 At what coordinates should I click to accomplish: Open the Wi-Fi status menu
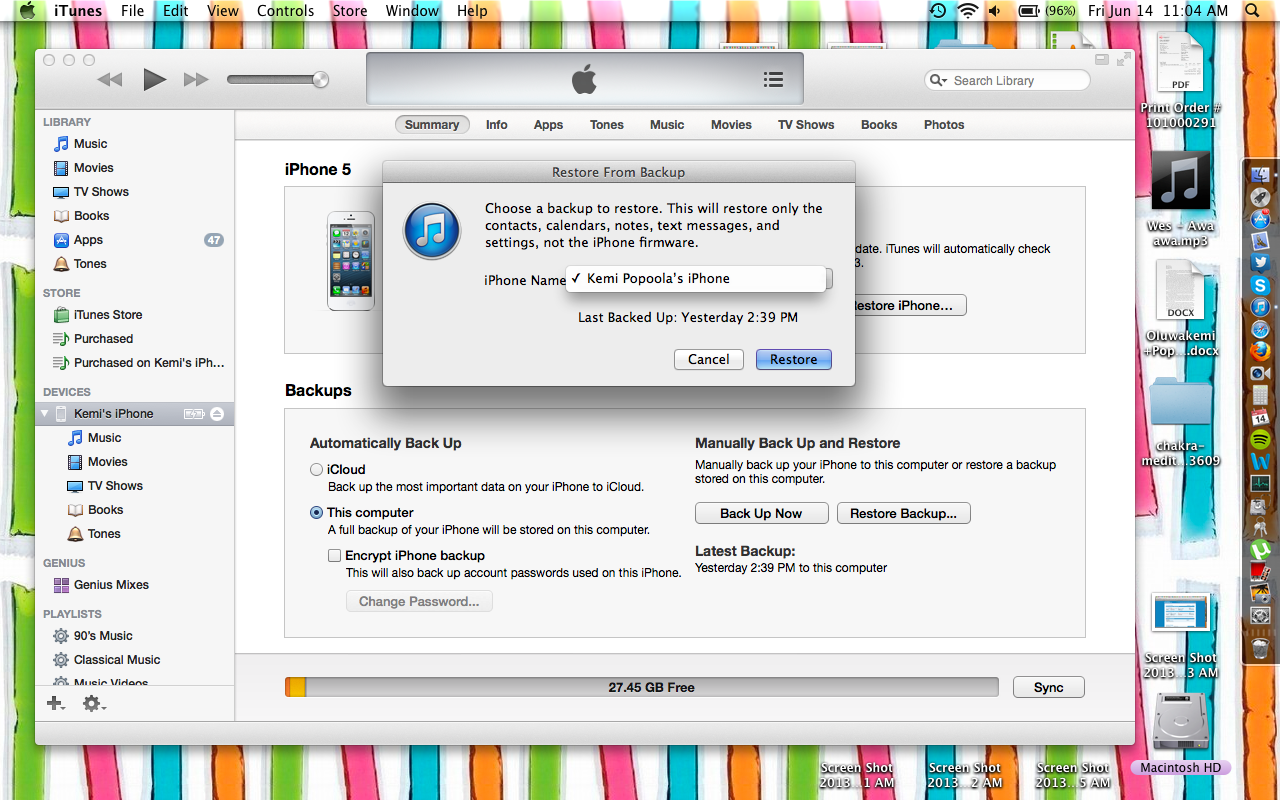[x=967, y=11]
